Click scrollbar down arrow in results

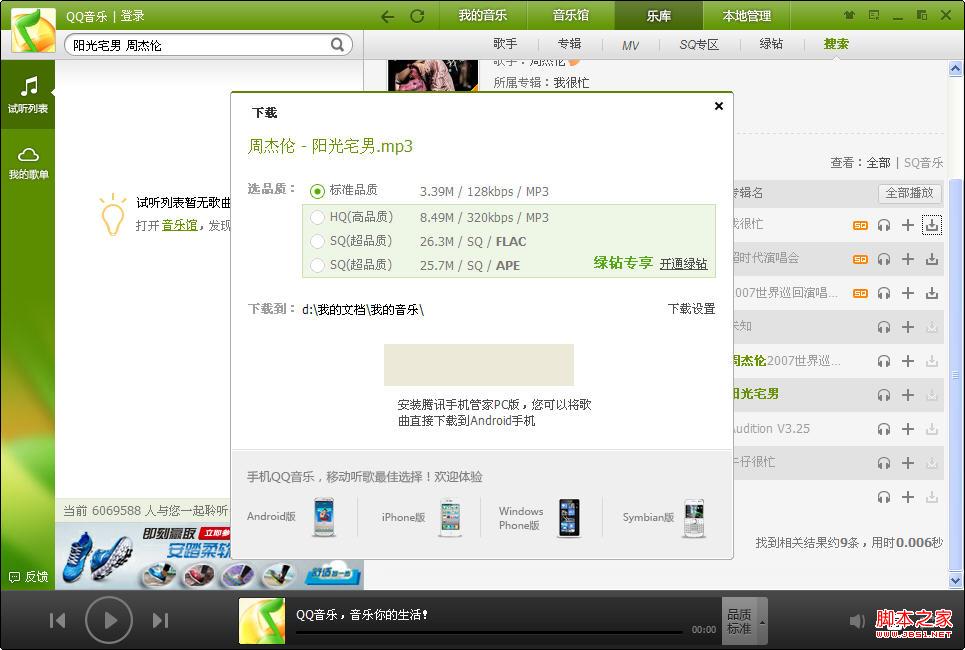click(955, 580)
